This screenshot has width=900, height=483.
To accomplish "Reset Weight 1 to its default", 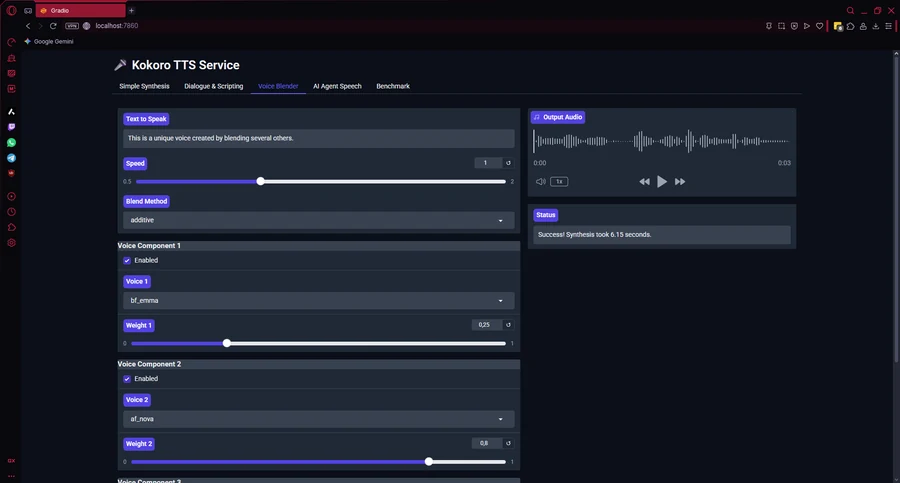I will tap(508, 325).
